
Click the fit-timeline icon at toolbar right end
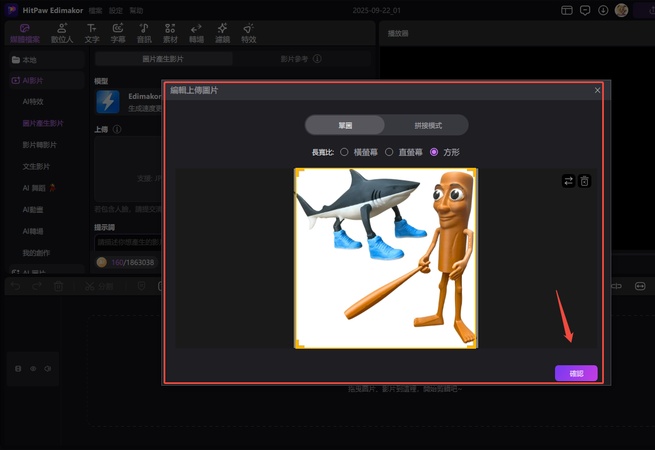[x=640, y=286]
